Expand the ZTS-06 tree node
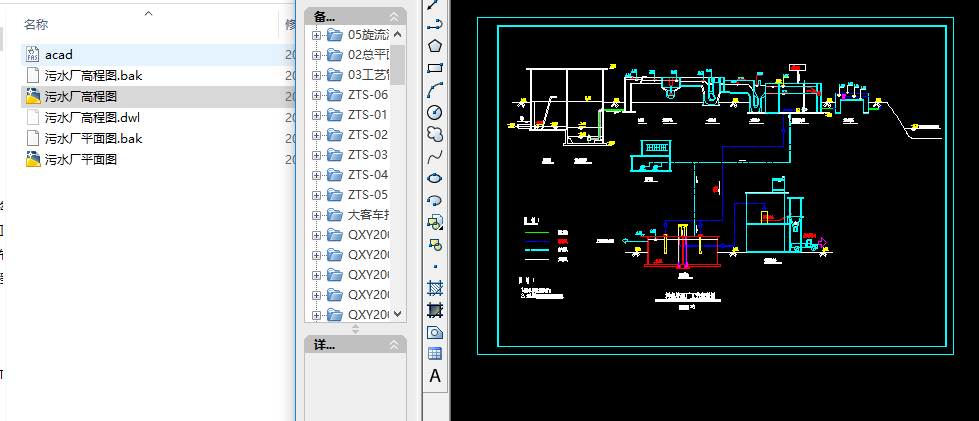 (x=316, y=96)
